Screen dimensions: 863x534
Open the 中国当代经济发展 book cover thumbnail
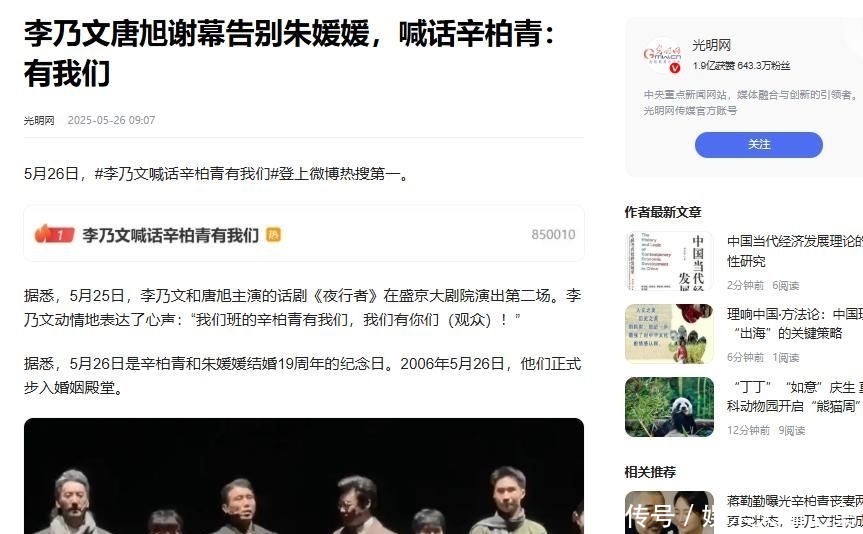pos(669,261)
